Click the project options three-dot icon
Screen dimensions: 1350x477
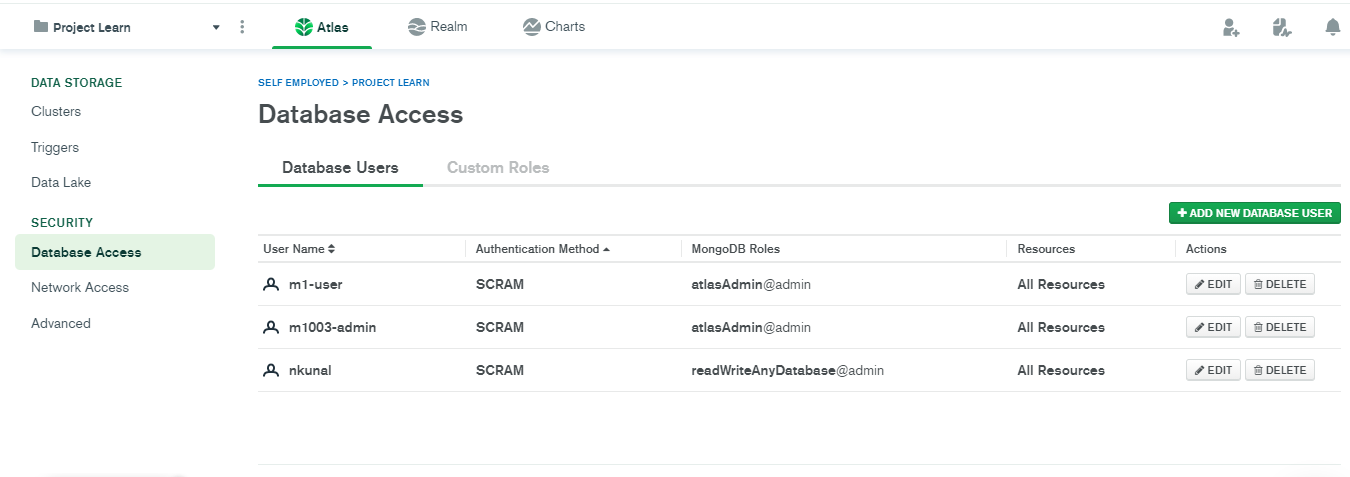[242, 27]
